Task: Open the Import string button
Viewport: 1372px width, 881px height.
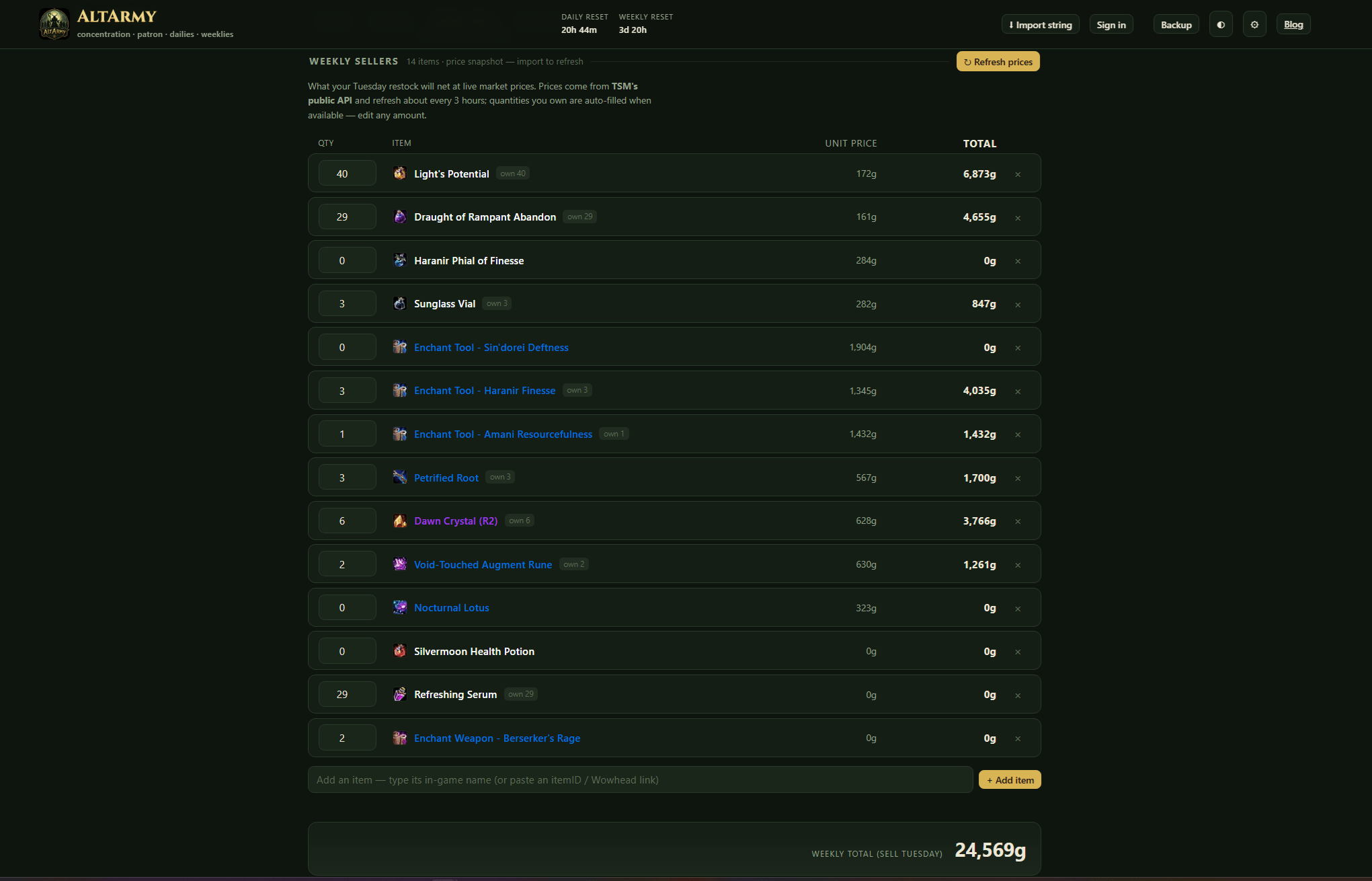Action: (1040, 25)
